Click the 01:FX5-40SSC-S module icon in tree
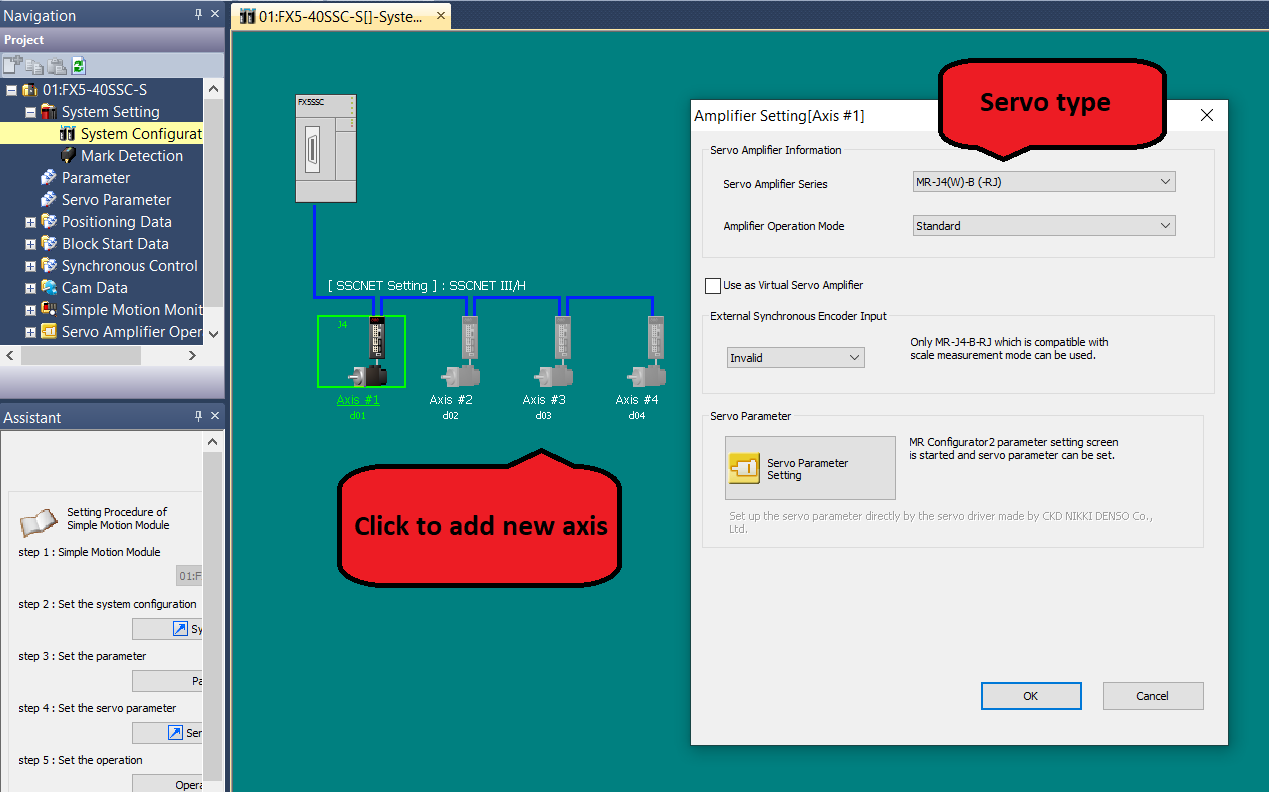Image resolution: width=1269 pixels, height=792 pixels. pos(30,90)
